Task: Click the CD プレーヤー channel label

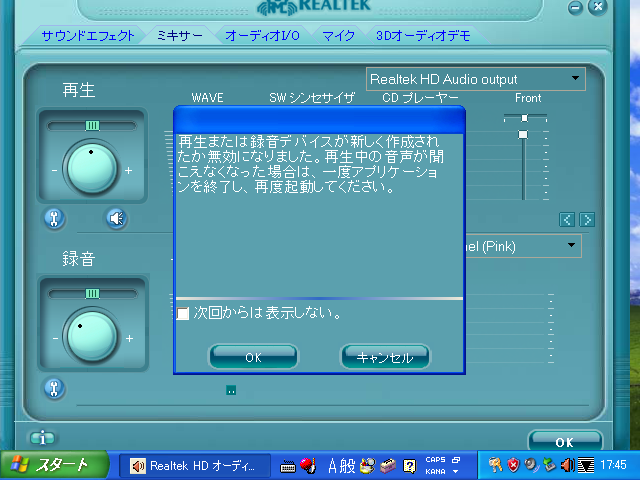Action: click(420, 98)
